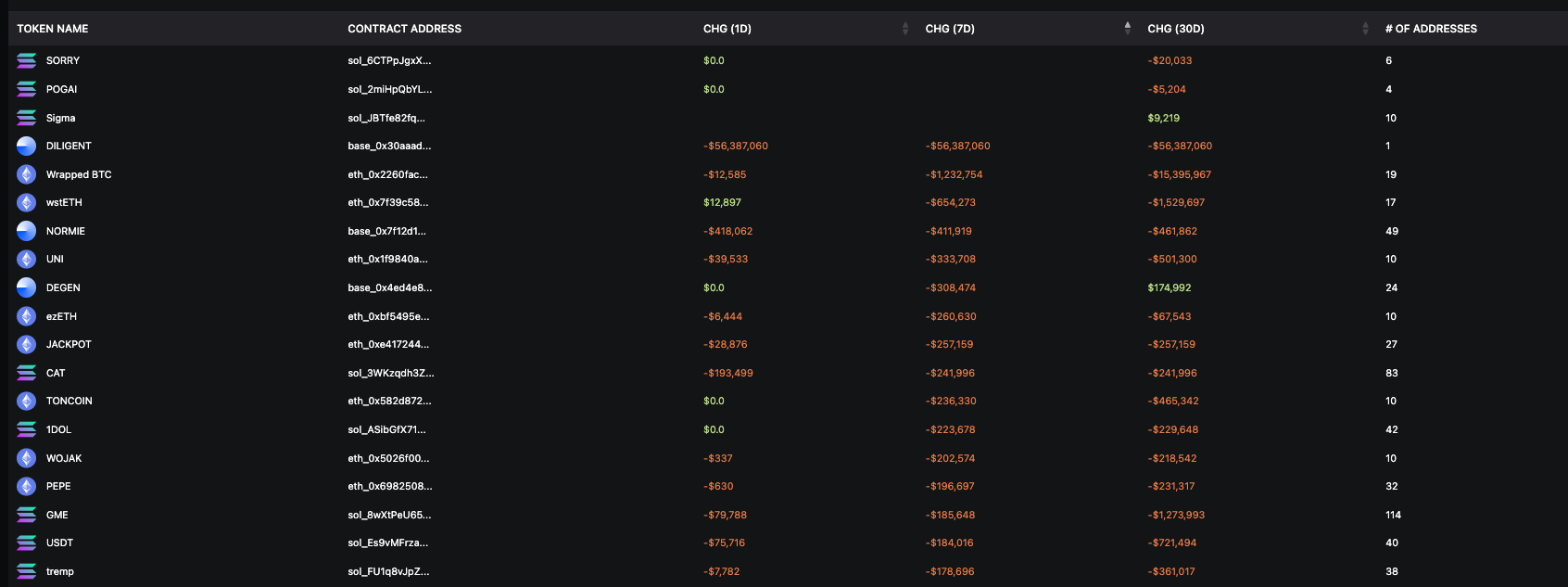This screenshot has width=1568, height=587.
Task: Click the Solana icon beside CAT
Action: click(27, 373)
